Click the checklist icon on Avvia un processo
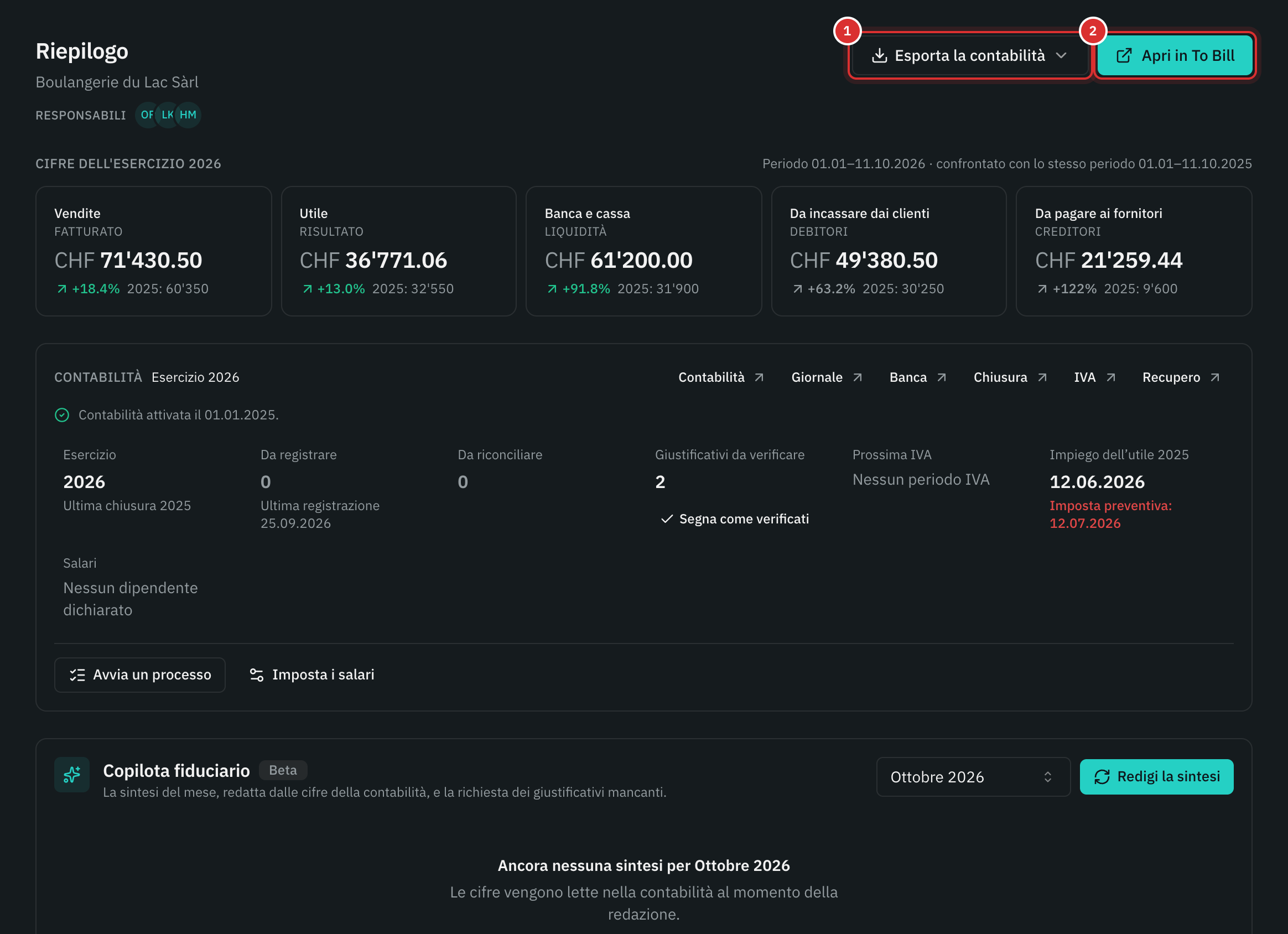This screenshot has width=1288, height=934. pos(77,675)
